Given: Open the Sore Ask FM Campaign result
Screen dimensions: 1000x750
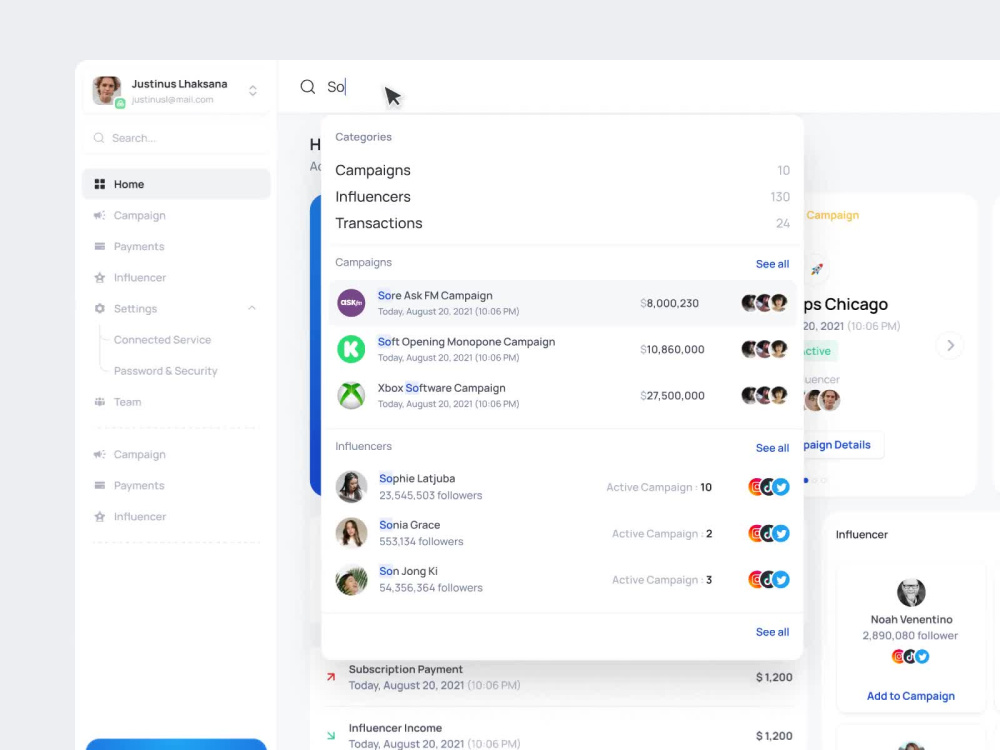Looking at the screenshot, I should coord(435,295).
